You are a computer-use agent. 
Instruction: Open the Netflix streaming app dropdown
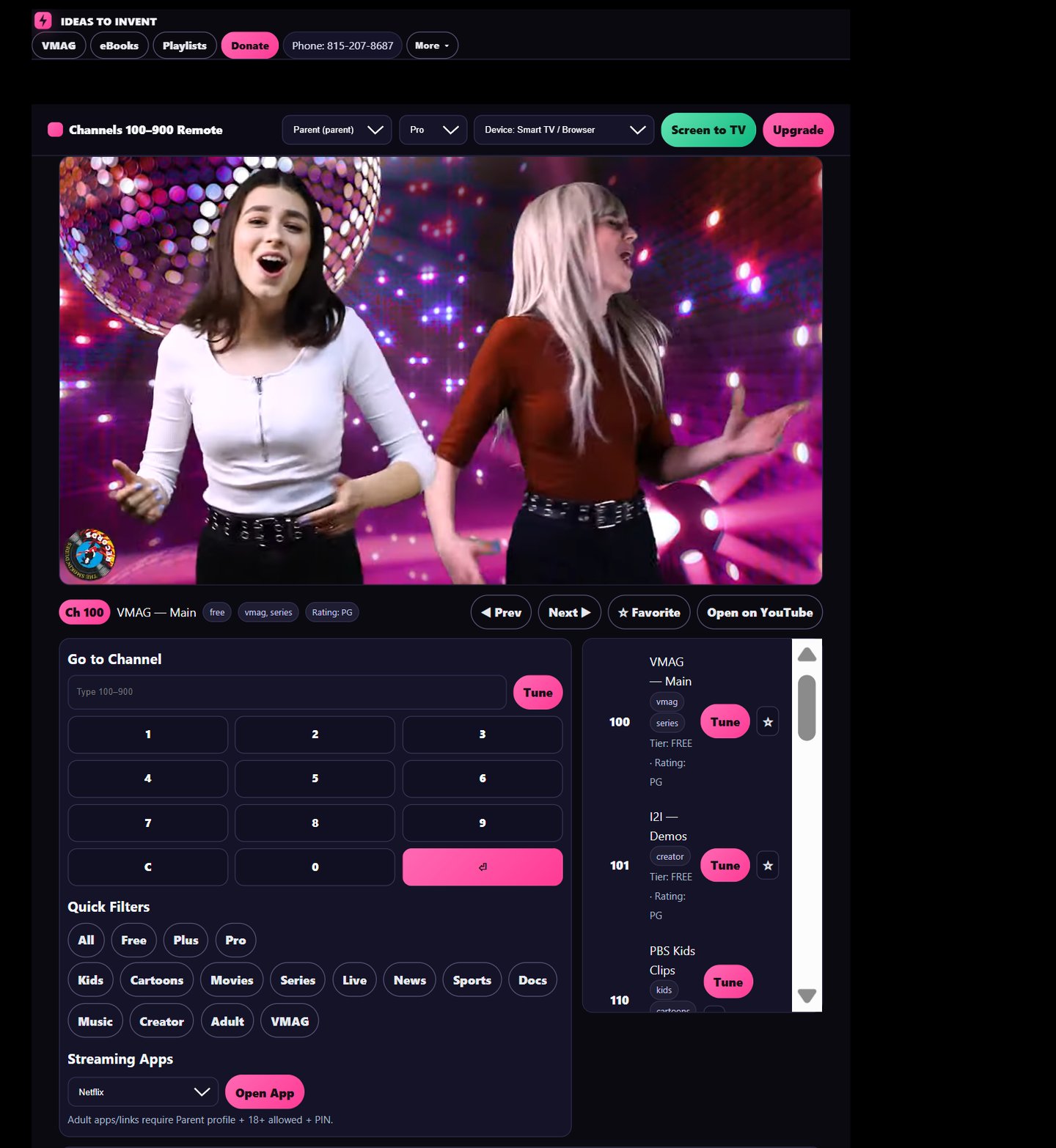click(143, 1092)
